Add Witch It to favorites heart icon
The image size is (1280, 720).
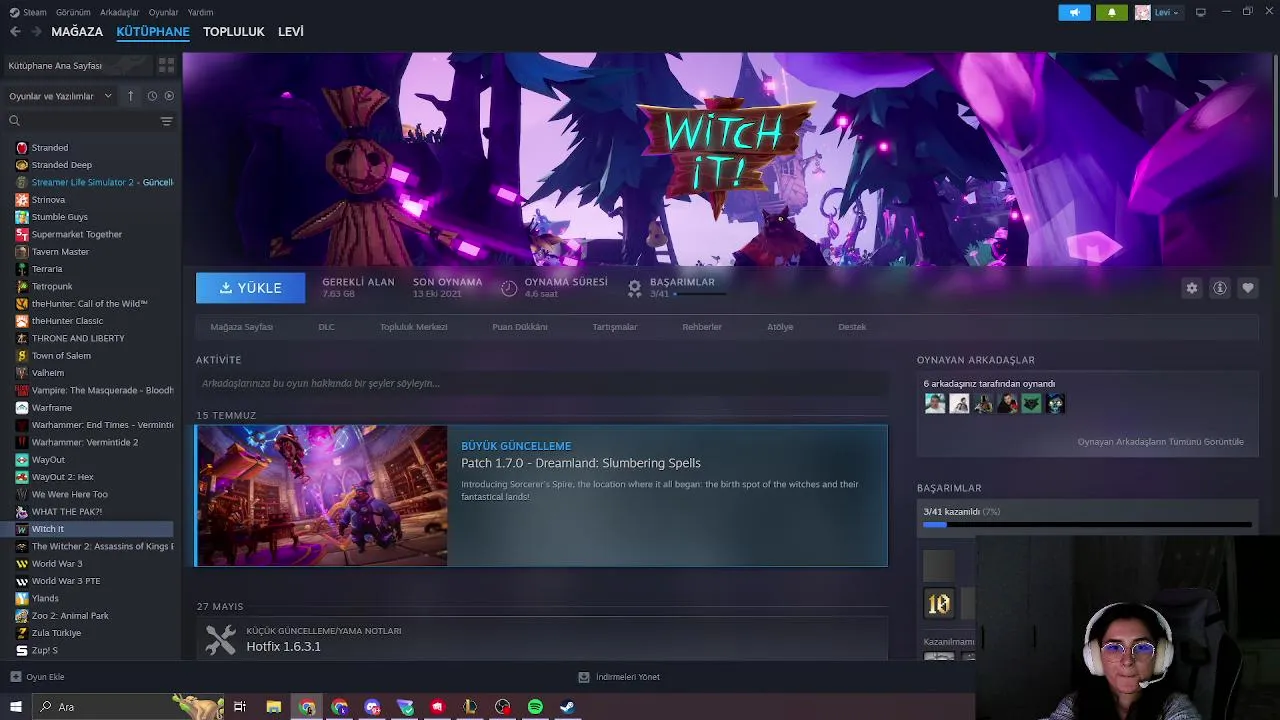tap(1248, 288)
